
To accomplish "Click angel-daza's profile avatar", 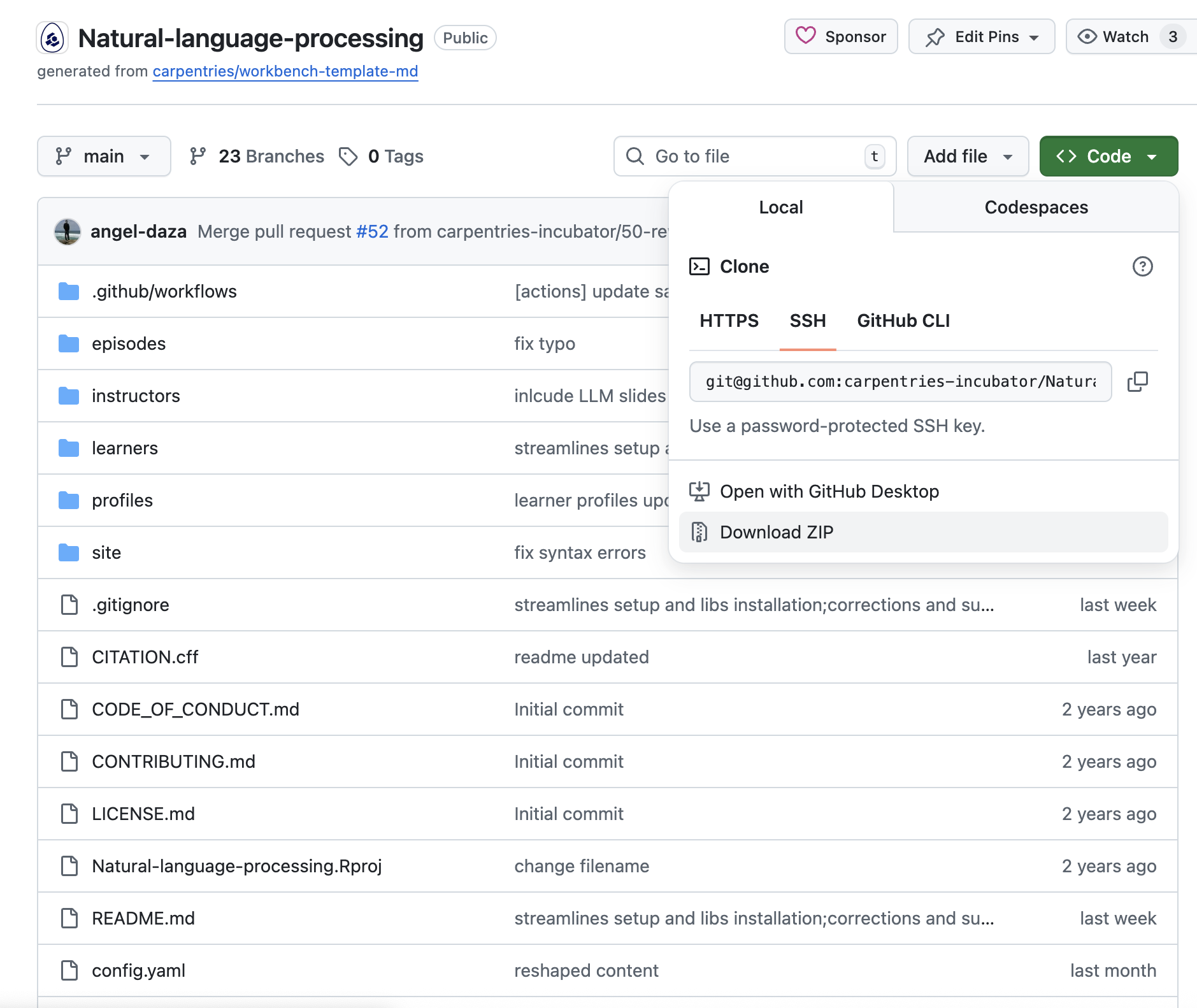I will [68, 231].
